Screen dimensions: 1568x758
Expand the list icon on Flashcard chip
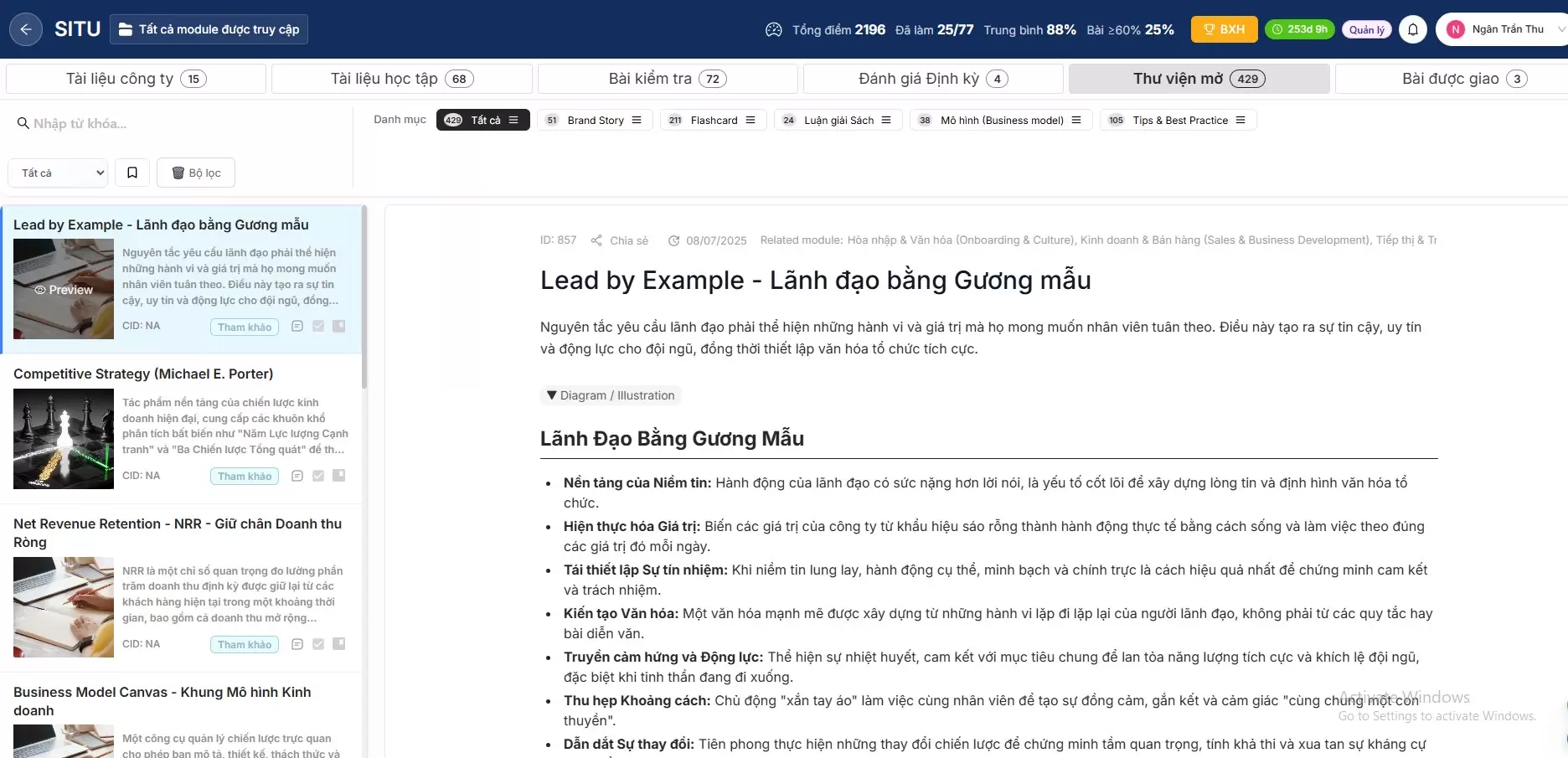pyautogui.click(x=750, y=120)
